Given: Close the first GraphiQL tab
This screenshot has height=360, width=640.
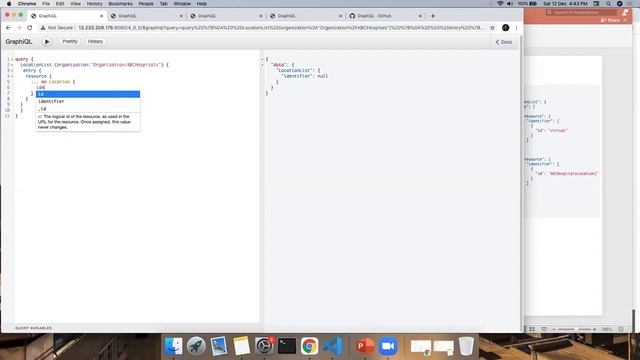Looking at the screenshot, I should 102,16.
